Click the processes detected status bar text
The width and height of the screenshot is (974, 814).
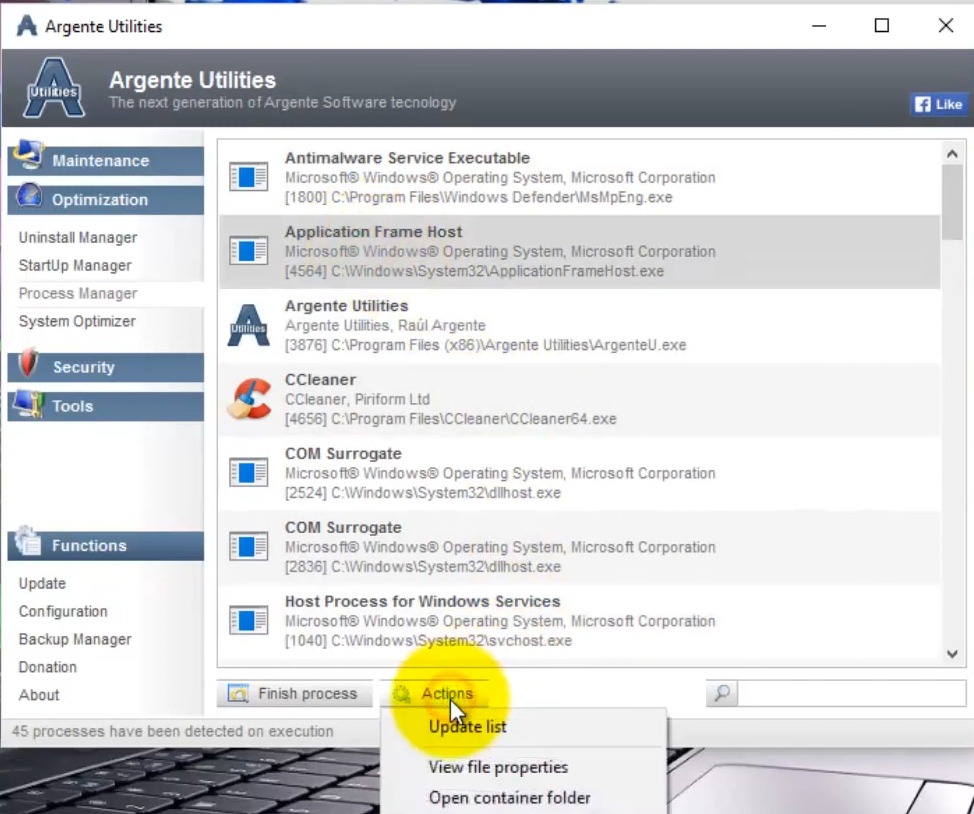pyautogui.click(x=173, y=731)
